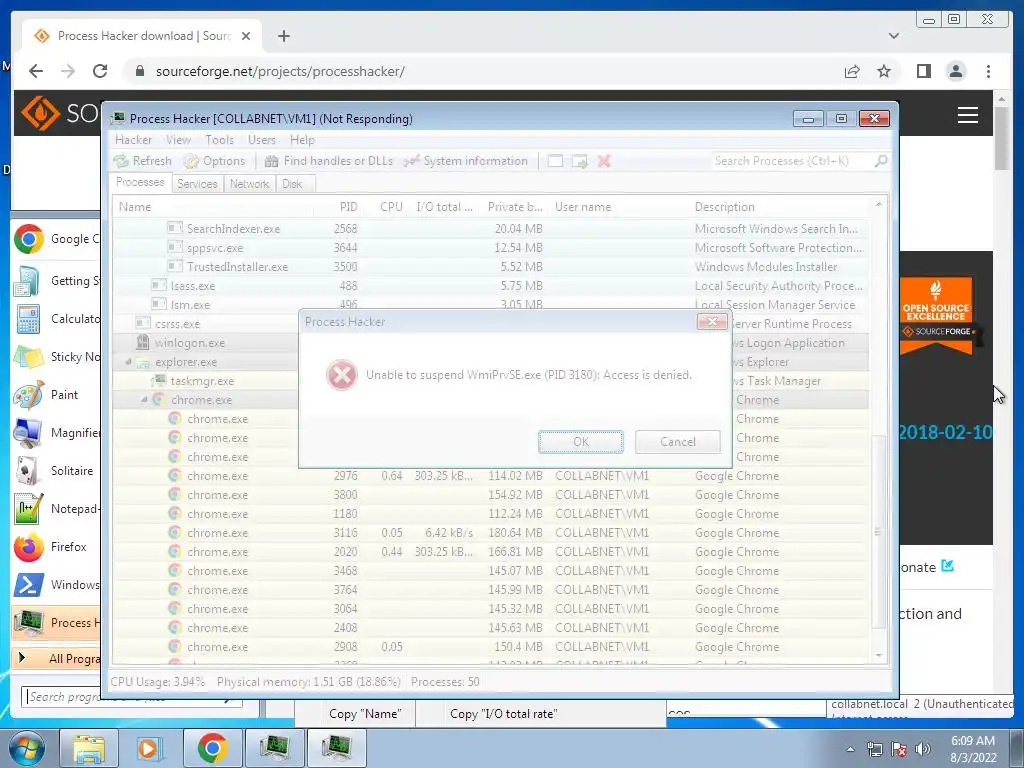This screenshot has width=1024, height=768.
Task: Collapse the parent chrome.exe tree node
Action: click(144, 400)
